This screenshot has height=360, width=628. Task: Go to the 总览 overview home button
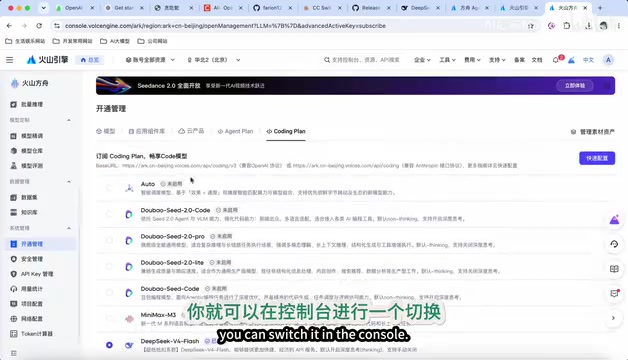coord(90,60)
